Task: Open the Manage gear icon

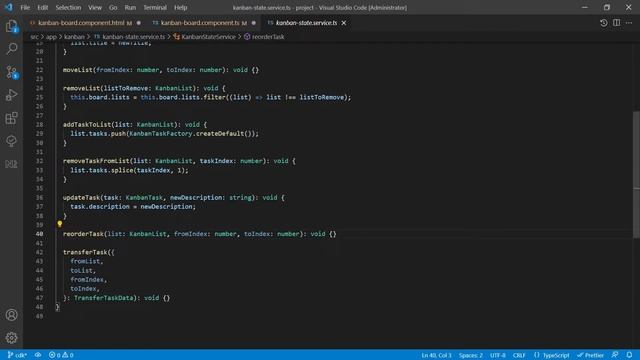Action: 11,338
